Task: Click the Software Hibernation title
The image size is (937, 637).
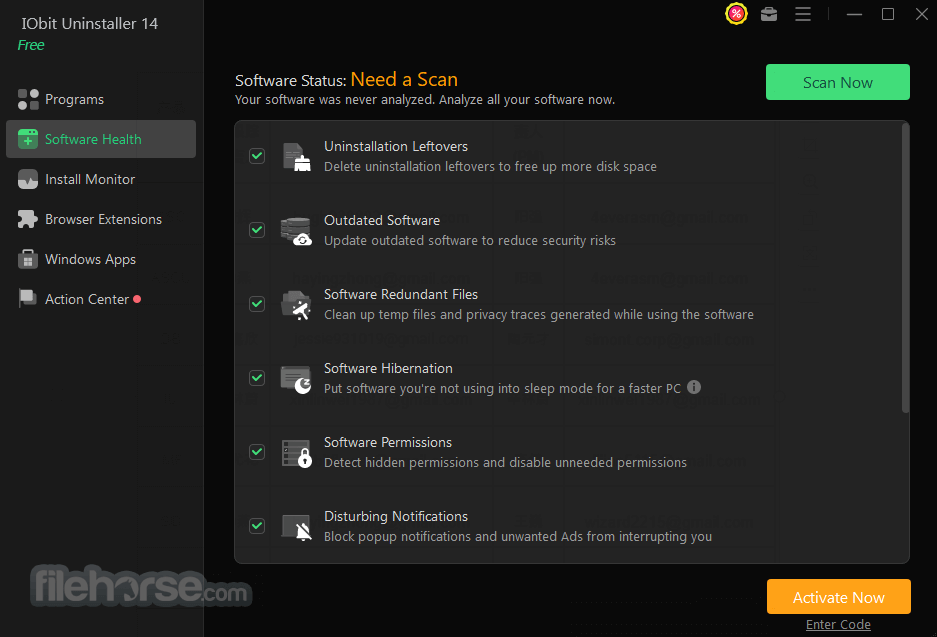Action: point(388,369)
